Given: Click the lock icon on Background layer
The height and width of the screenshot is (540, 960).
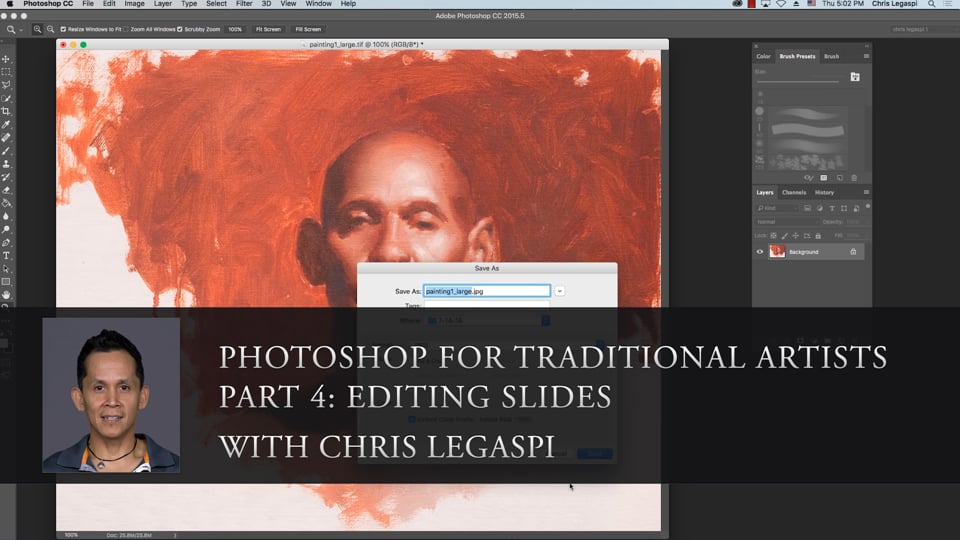Looking at the screenshot, I should tap(853, 252).
